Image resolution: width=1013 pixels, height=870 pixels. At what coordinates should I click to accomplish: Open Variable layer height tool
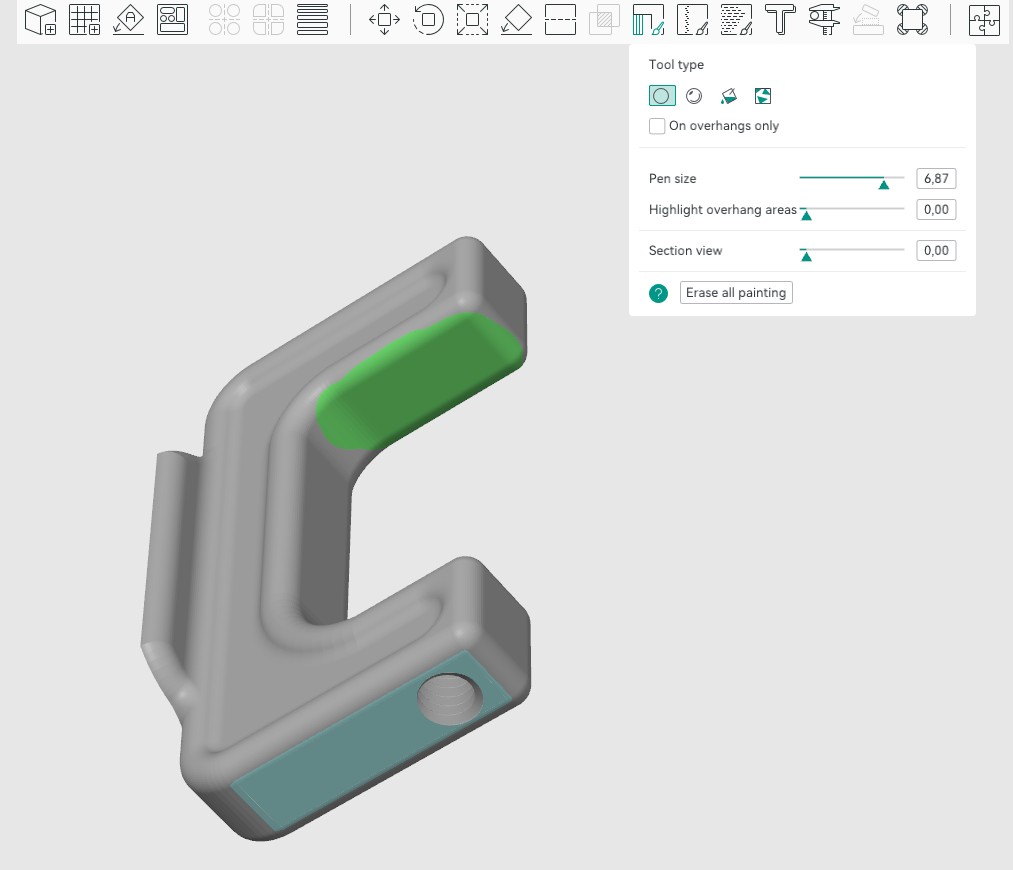312,19
